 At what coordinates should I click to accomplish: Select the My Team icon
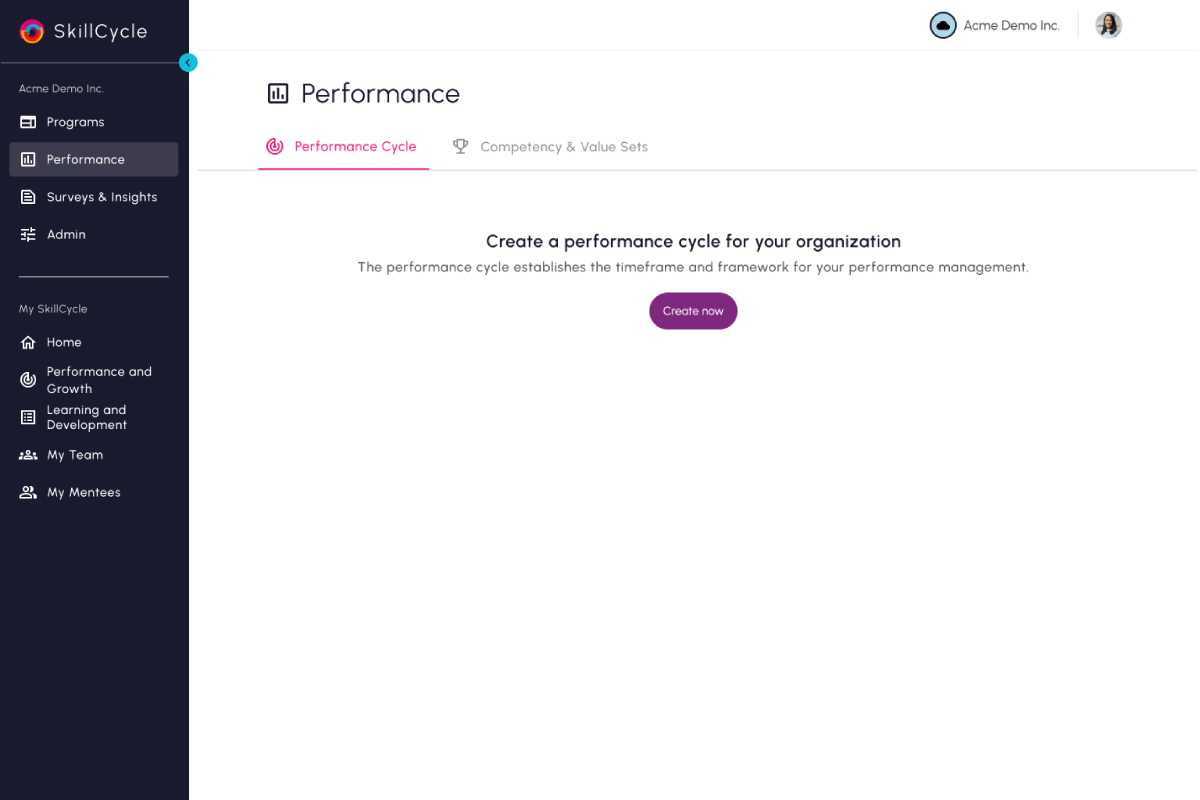[28, 455]
